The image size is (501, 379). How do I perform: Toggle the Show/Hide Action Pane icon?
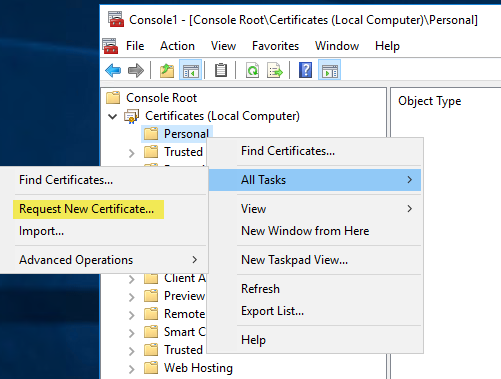point(329,71)
